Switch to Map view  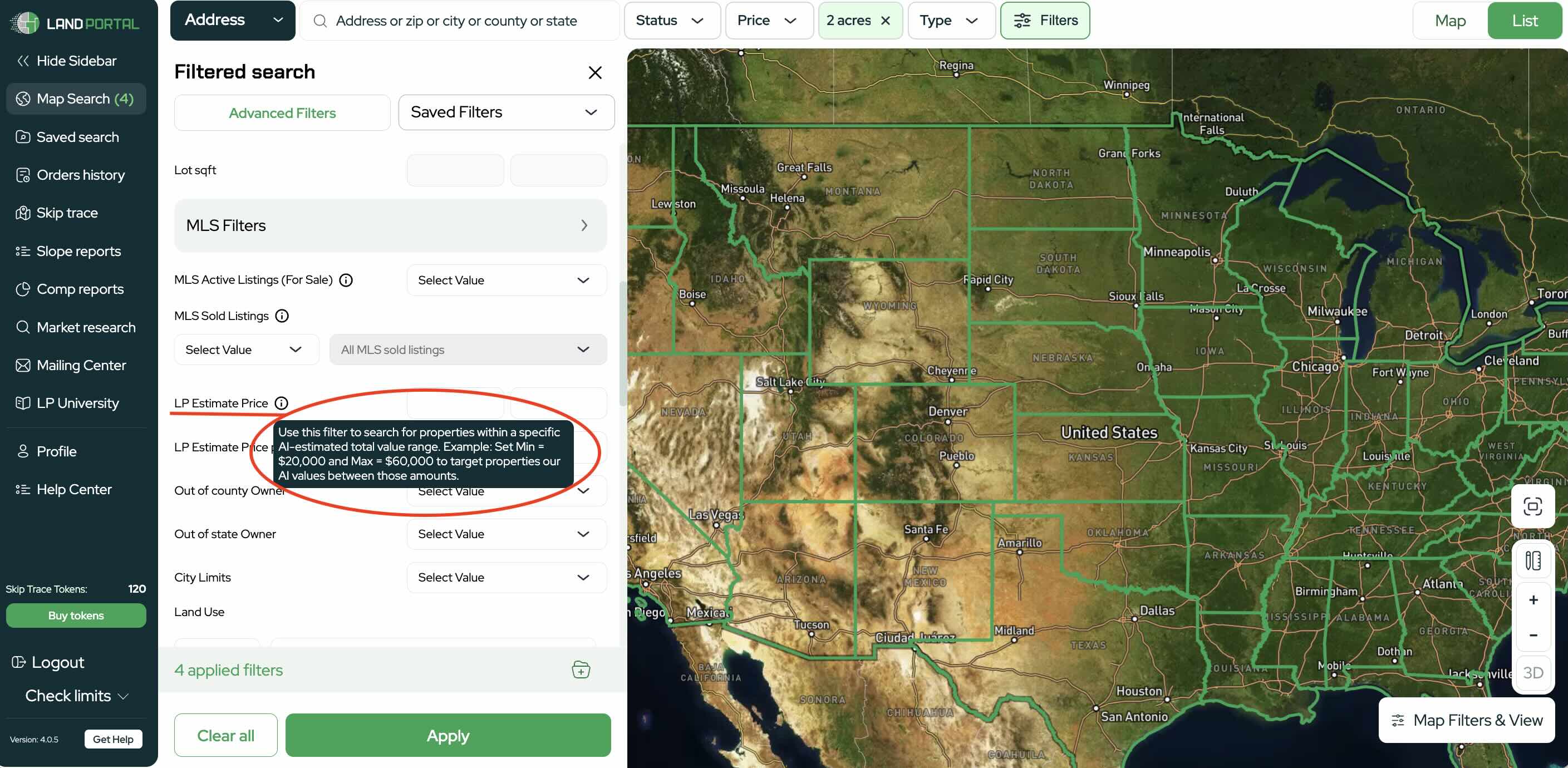click(1450, 21)
